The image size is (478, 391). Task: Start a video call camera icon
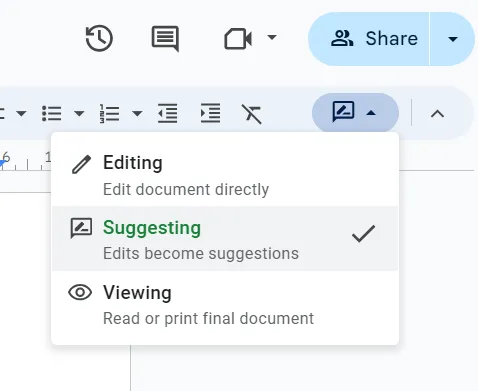pos(238,39)
